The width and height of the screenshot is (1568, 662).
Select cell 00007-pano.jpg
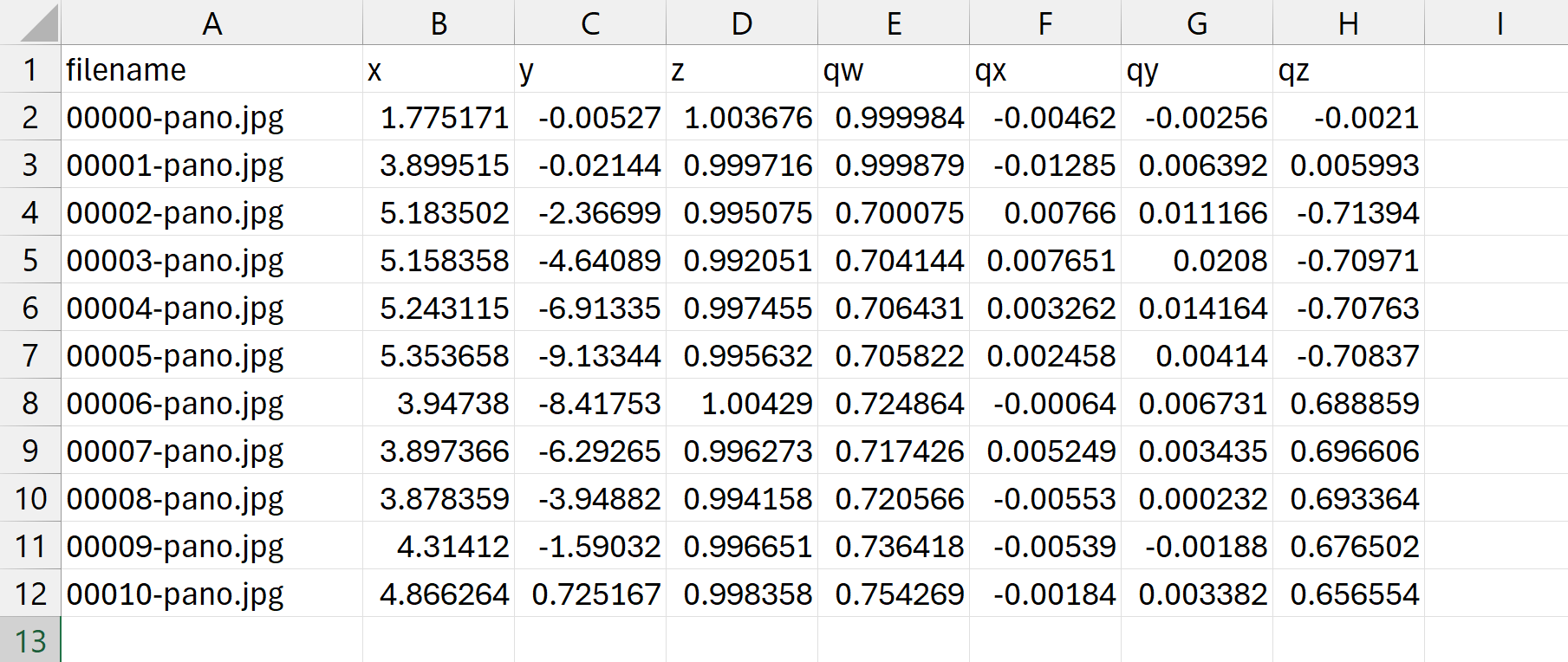point(211,450)
